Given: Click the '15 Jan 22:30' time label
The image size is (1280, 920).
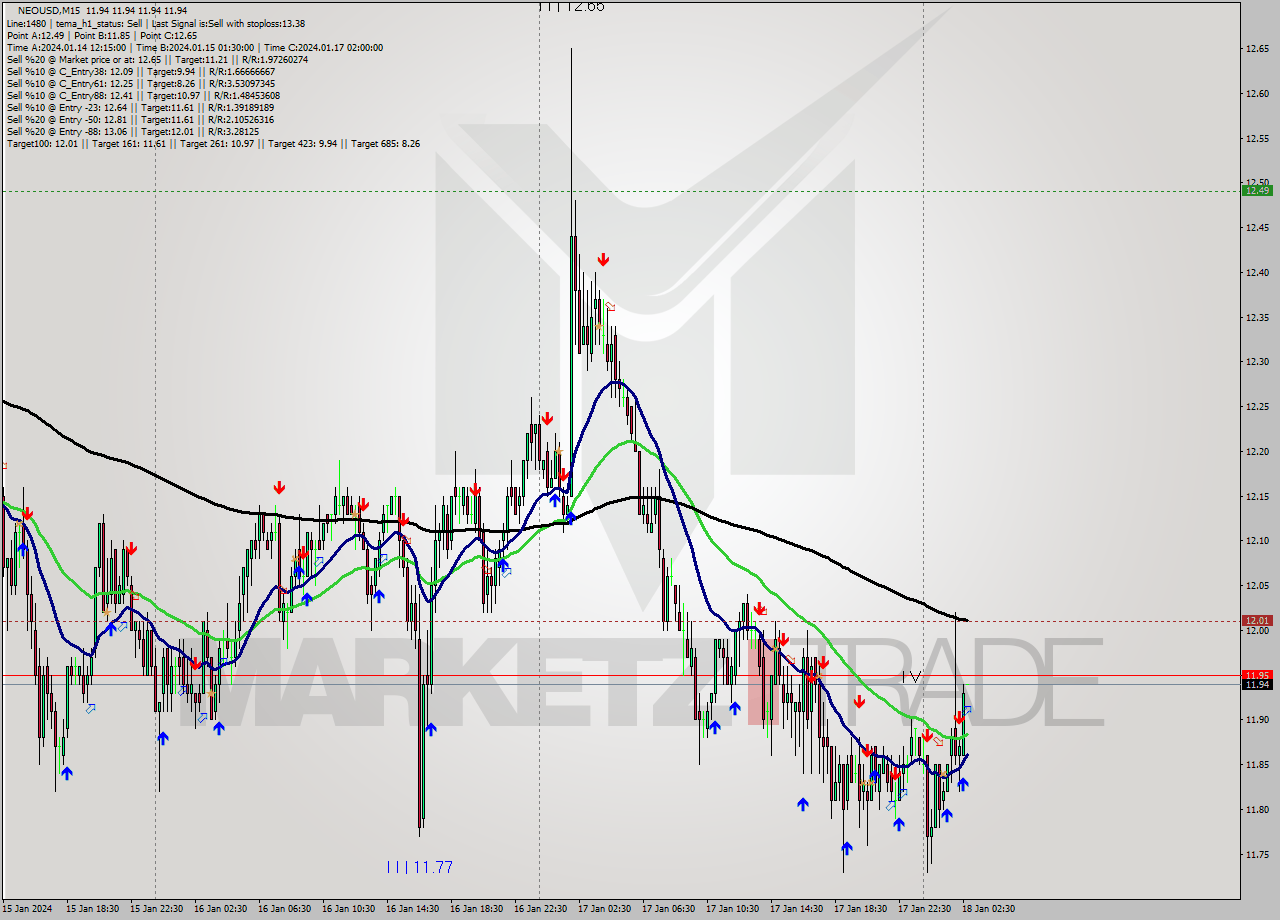Looking at the screenshot, I should pyautogui.click(x=156, y=908).
